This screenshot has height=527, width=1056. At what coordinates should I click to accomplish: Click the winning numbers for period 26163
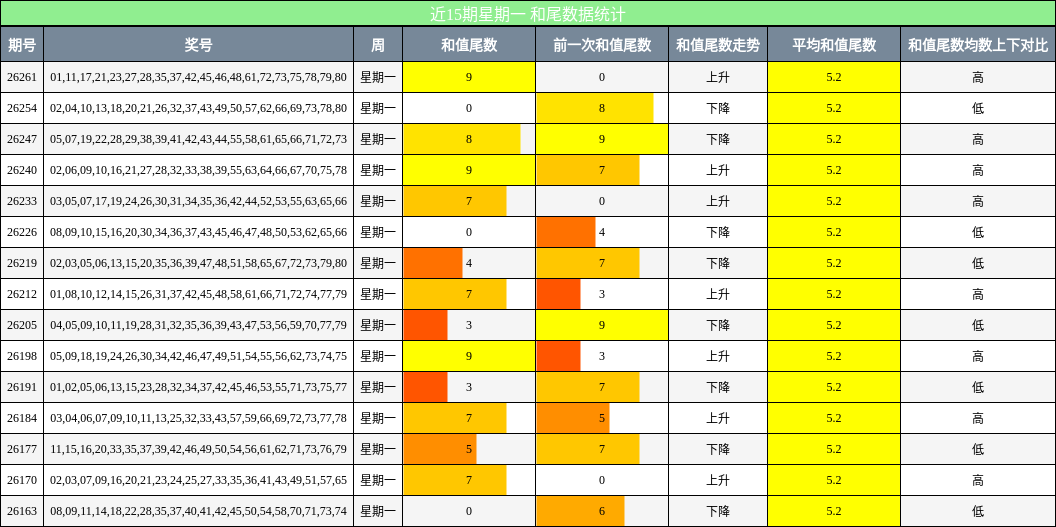click(x=199, y=511)
